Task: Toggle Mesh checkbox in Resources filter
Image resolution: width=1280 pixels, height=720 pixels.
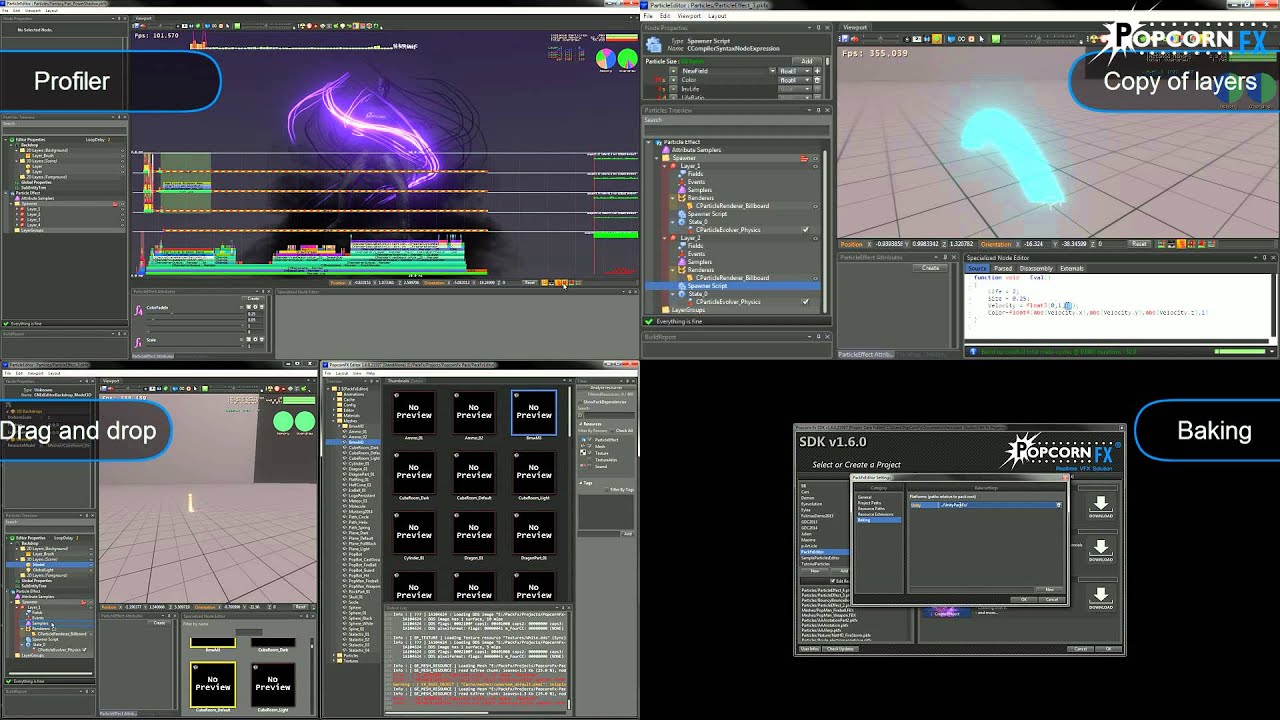Action: tap(590, 446)
